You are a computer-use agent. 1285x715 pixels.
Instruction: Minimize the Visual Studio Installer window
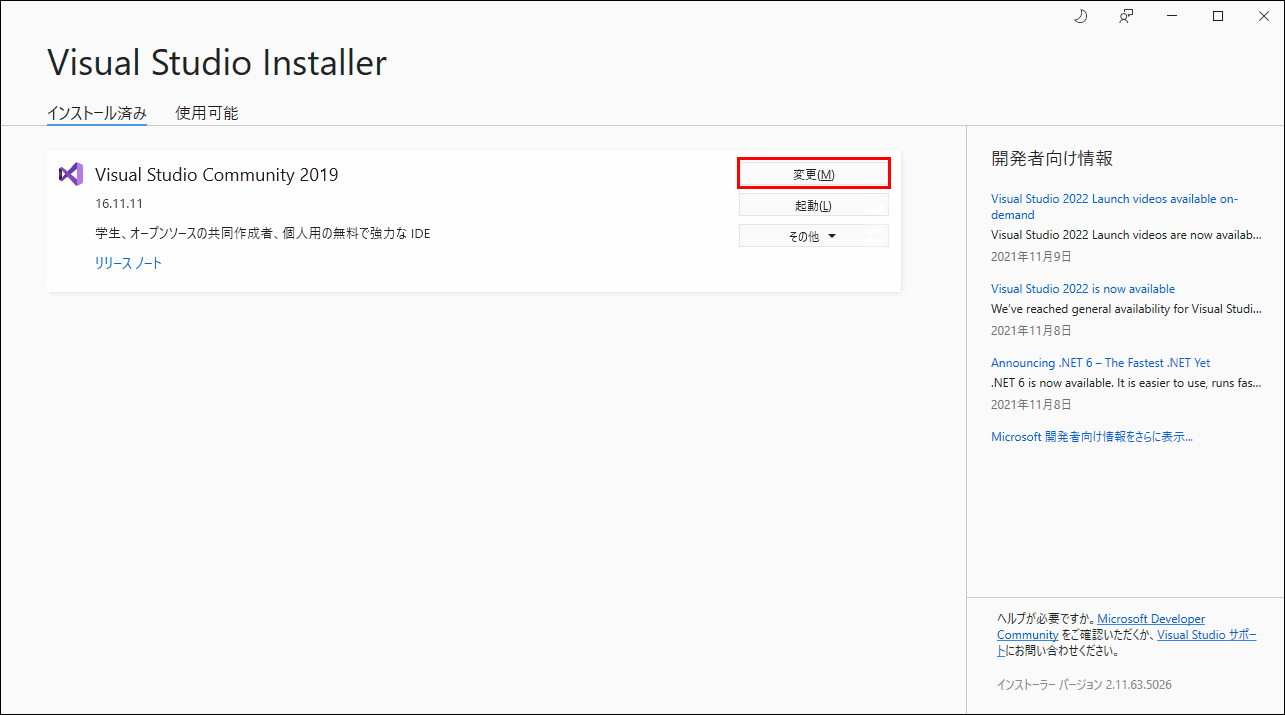pyautogui.click(x=1172, y=16)
